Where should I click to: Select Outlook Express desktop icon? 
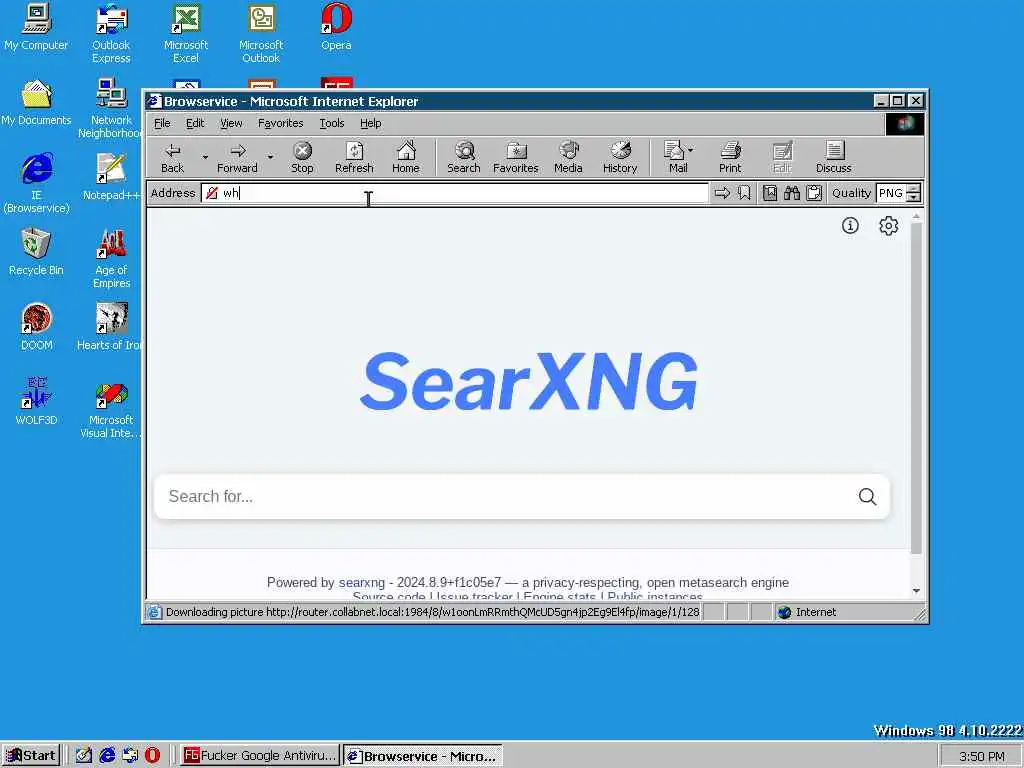111,34
